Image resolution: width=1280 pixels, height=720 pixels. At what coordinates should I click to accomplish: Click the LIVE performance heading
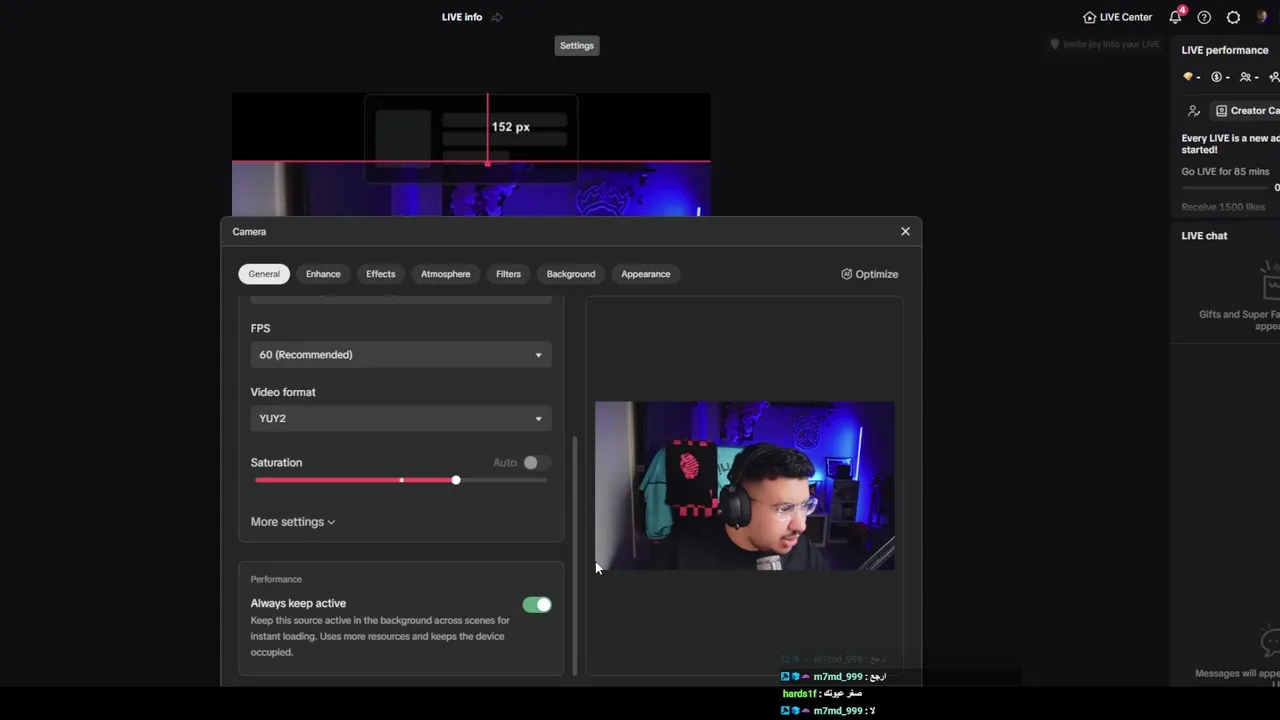(1224, 50)
